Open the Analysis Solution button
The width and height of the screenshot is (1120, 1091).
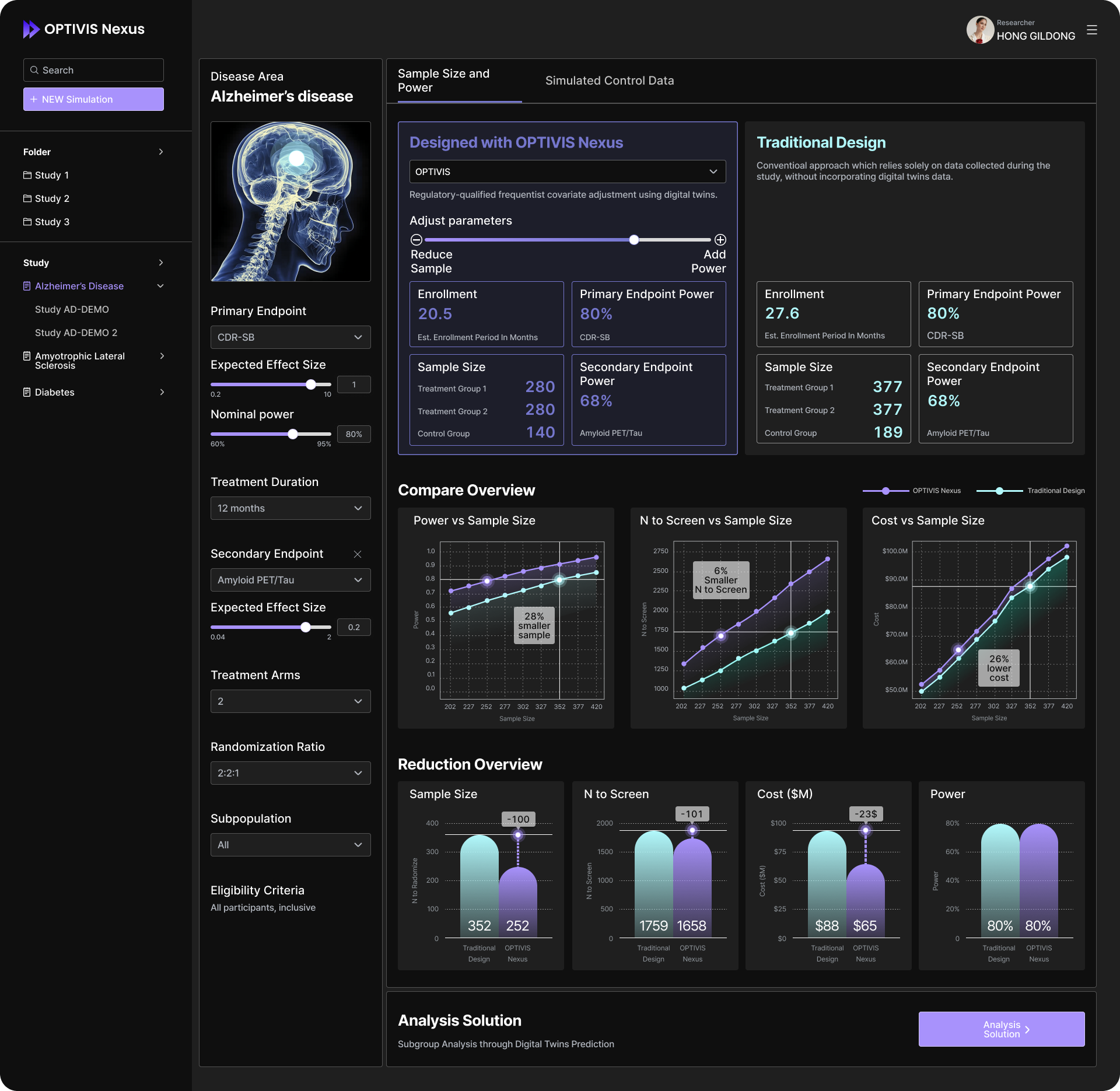(x=1001, y=1029)
